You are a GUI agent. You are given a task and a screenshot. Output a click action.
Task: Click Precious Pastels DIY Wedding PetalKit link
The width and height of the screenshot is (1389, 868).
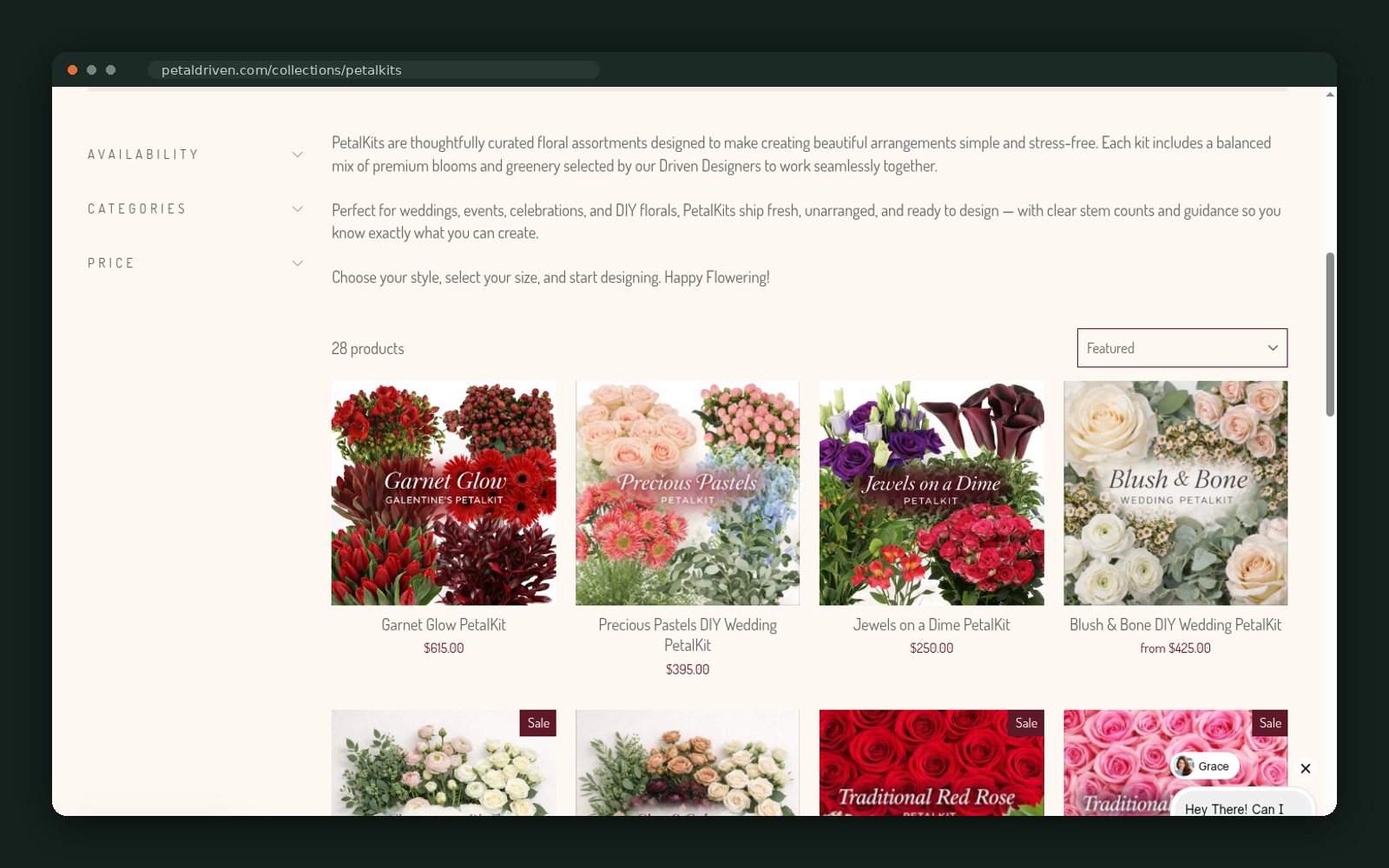click(688, 635)
